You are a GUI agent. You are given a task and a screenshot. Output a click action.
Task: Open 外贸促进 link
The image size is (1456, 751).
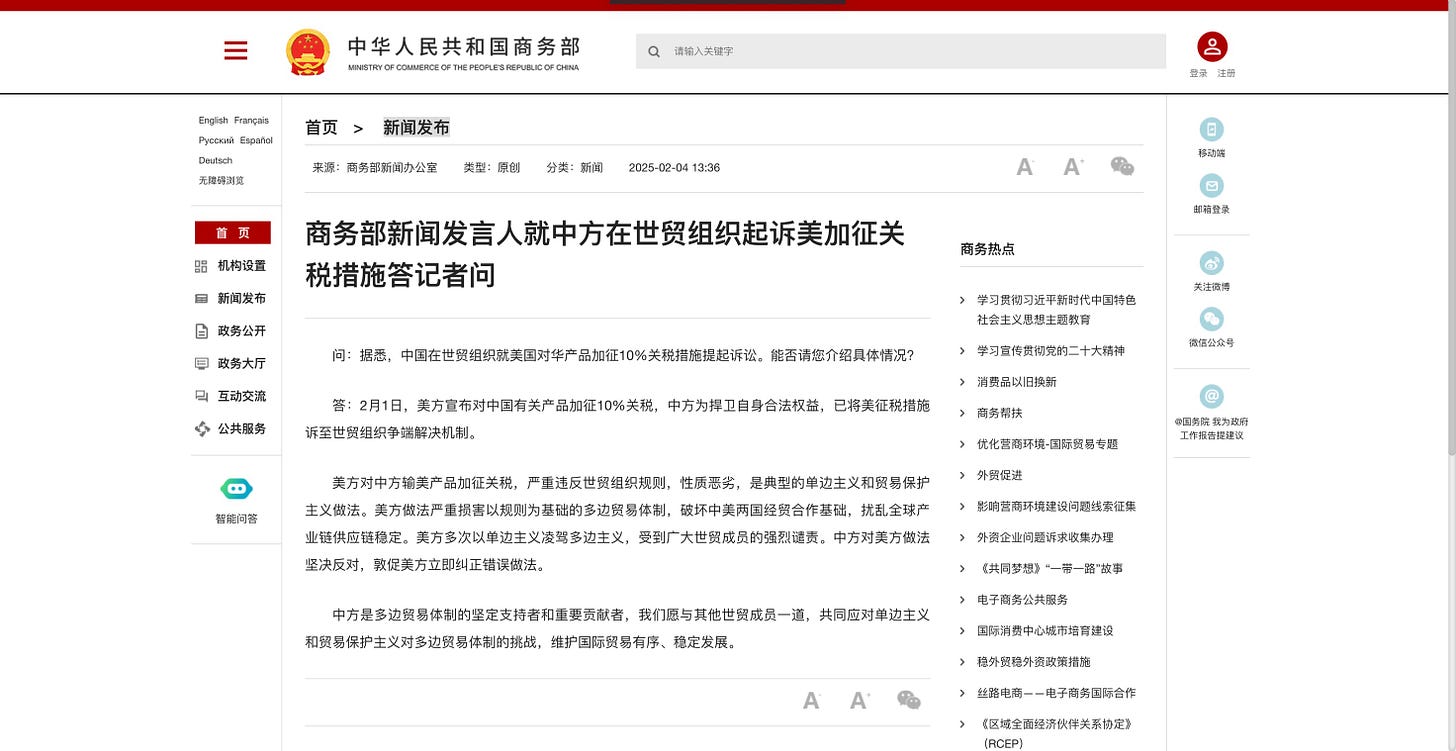(x=1000, y=475)
